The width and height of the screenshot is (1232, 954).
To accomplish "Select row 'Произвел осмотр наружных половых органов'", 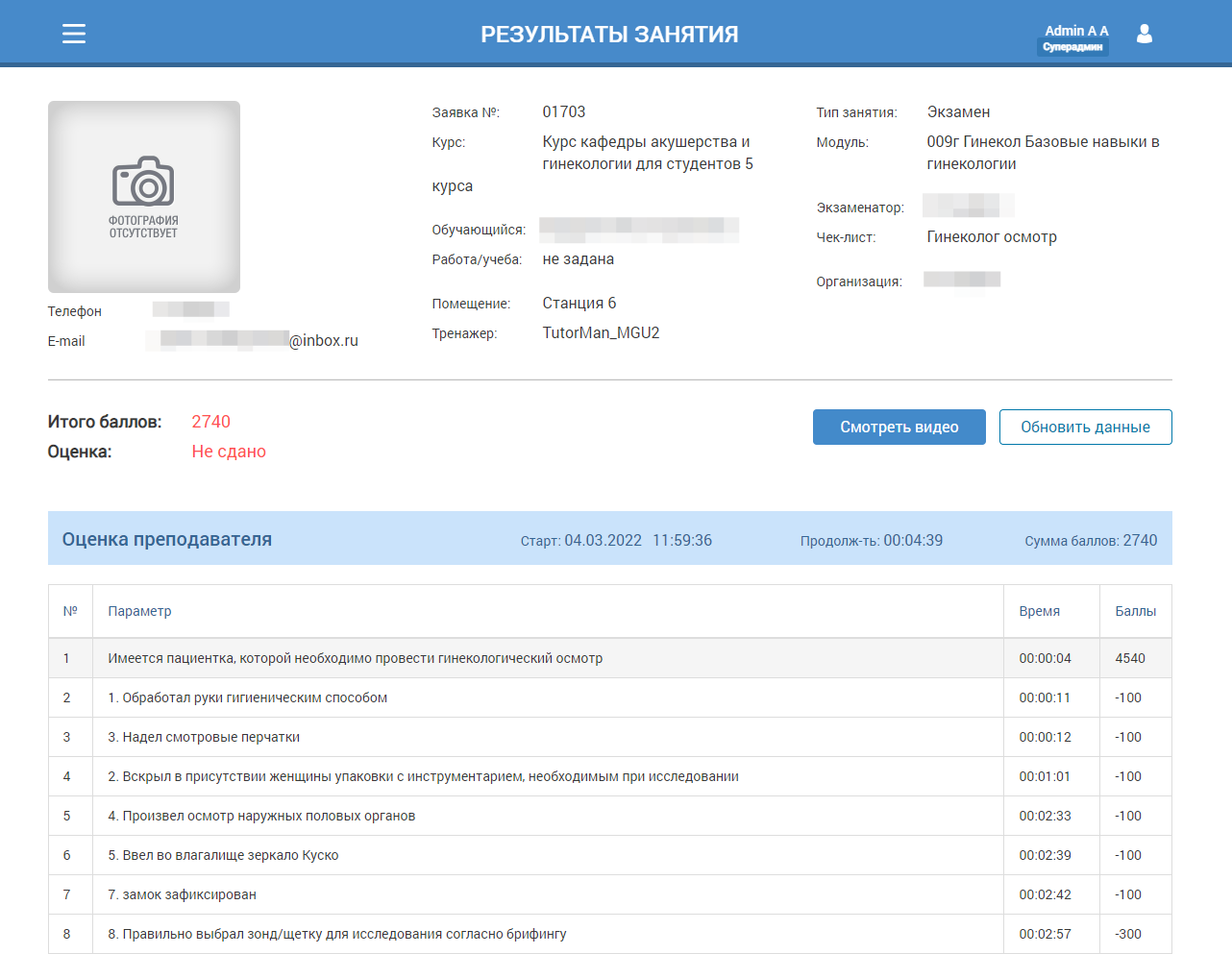I will coord(609,816).
